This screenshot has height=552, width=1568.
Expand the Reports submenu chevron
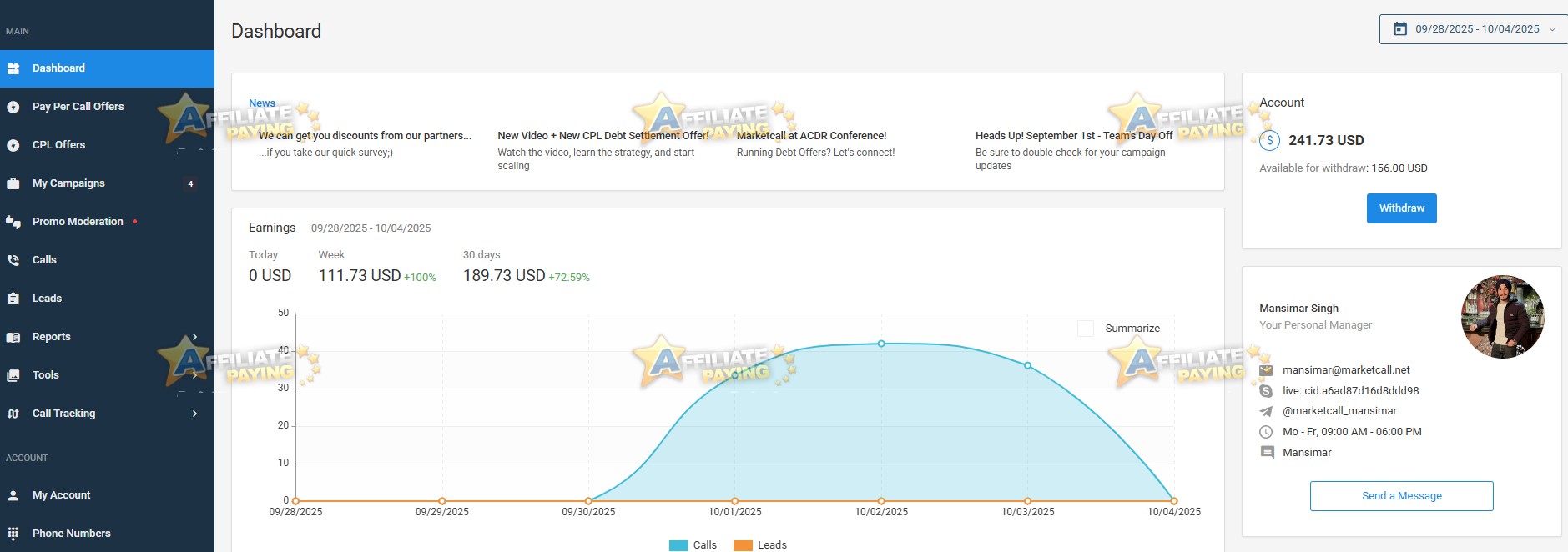(x=194, y=337)
